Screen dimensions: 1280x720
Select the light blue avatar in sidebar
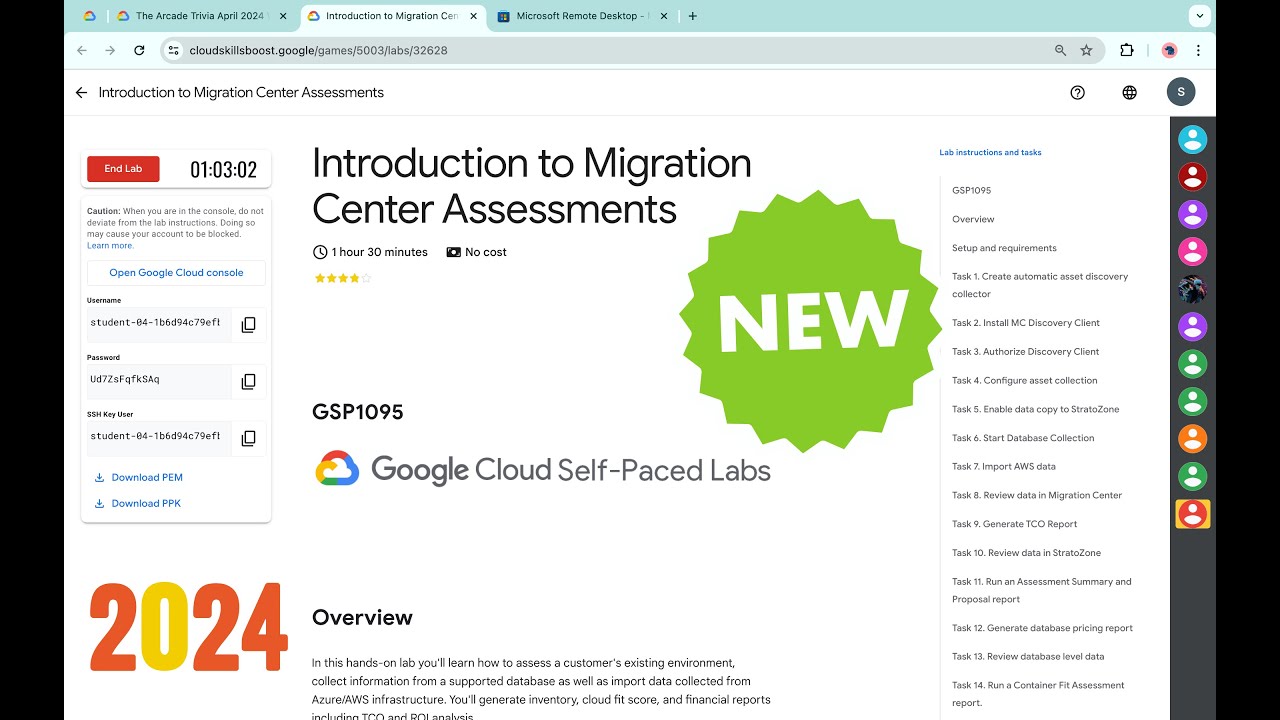[x=1192, y=139]
